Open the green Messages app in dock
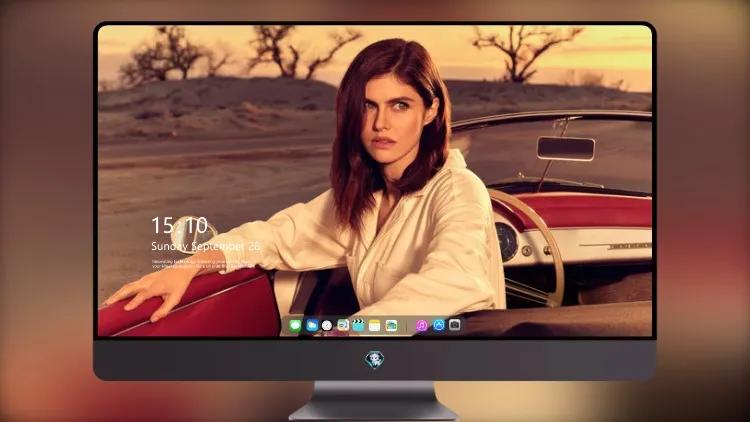 (295, 325)
